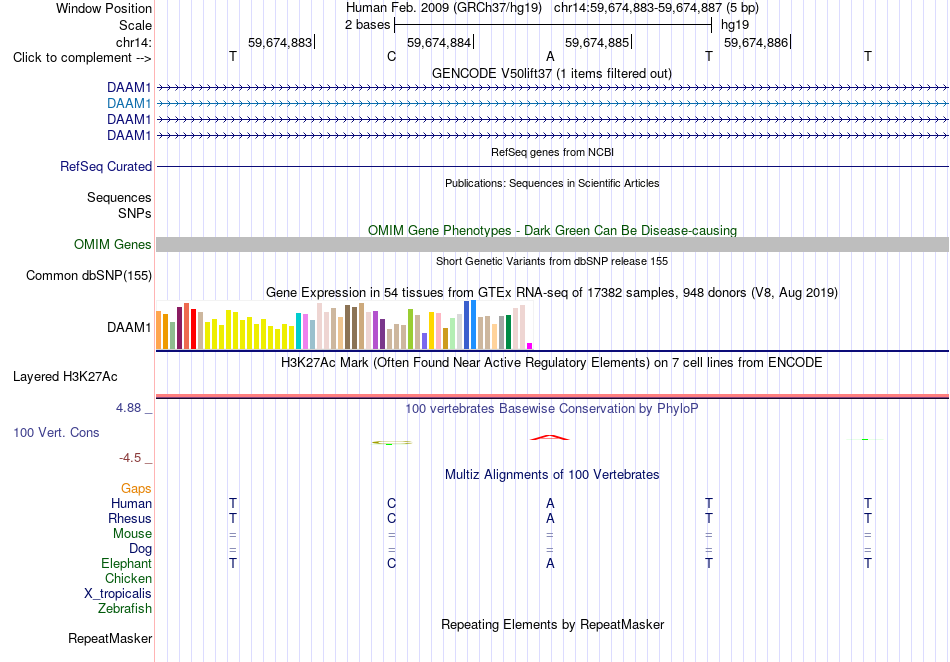Click the Window Position label
This screenshot has width=950, height=662.
(104, 8)
